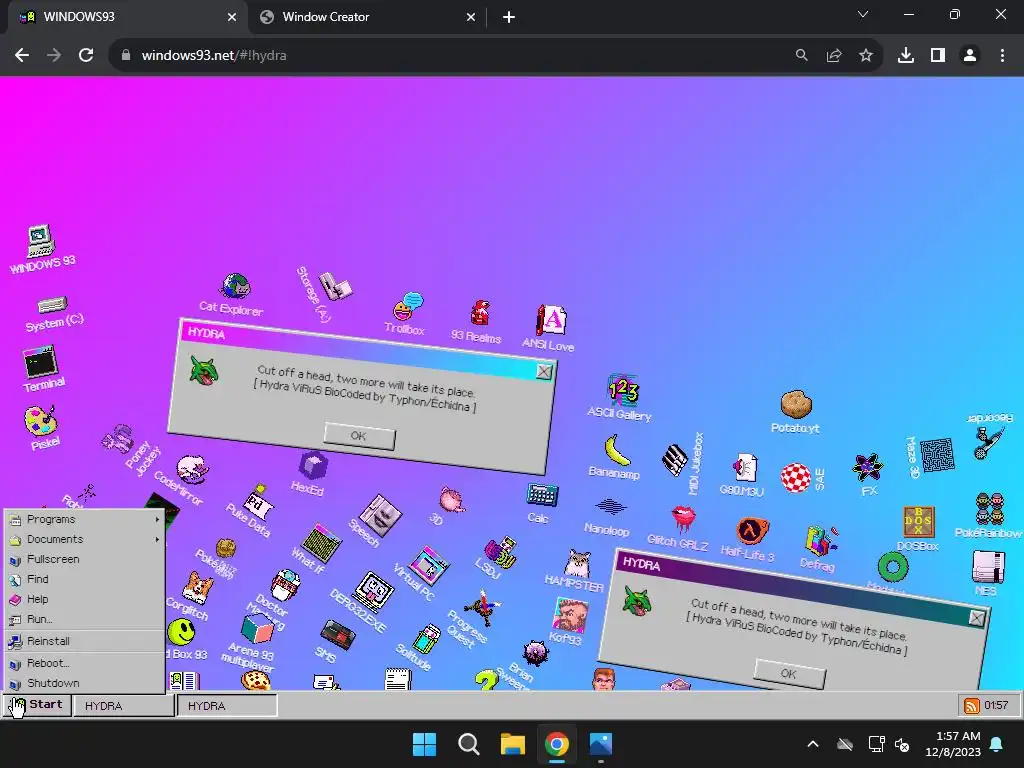Close the upper HYDRA dialog with X
The width and height of the screenshot is (1024, 768).
[544, 372]
